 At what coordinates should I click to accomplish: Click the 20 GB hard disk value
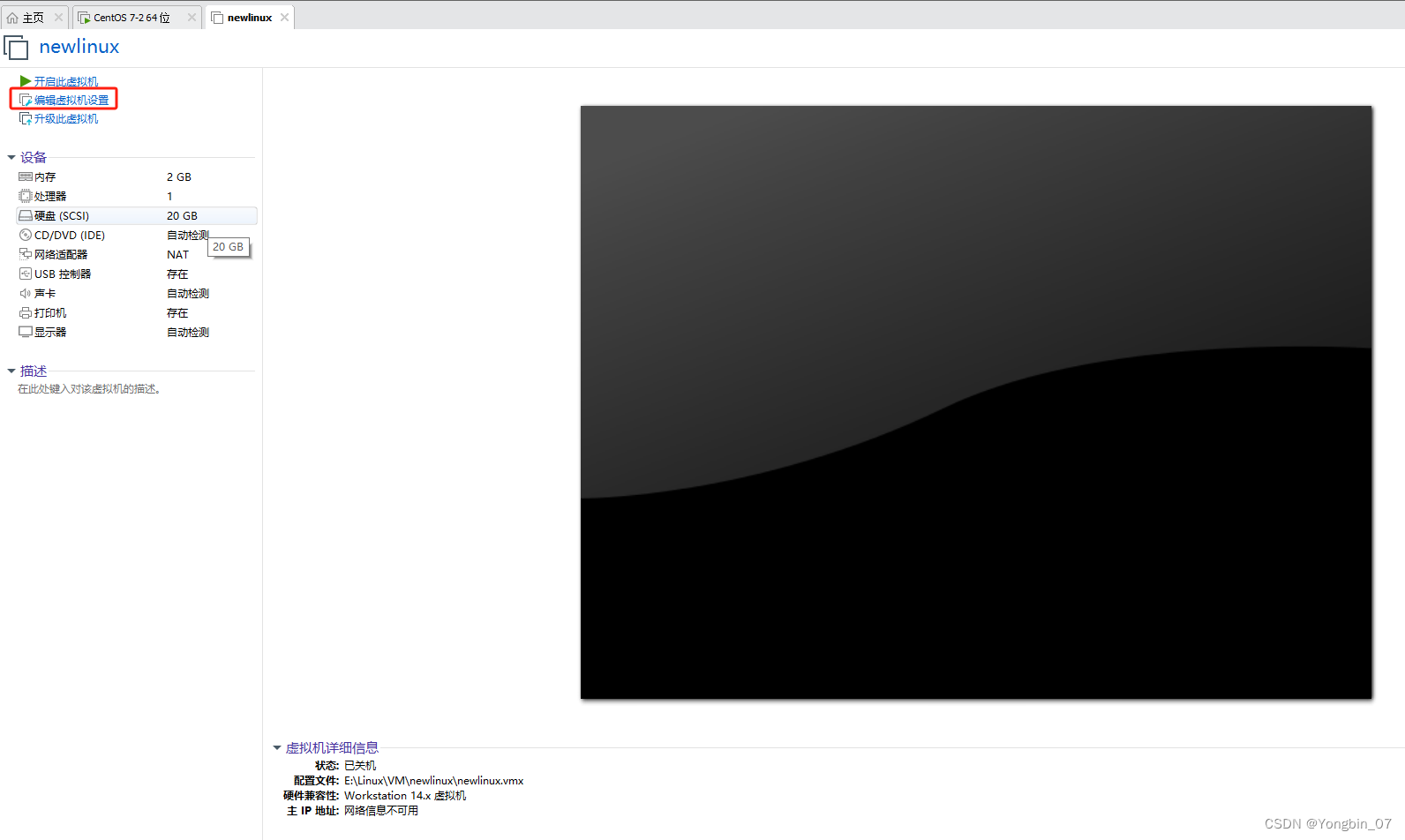[182, 216]
